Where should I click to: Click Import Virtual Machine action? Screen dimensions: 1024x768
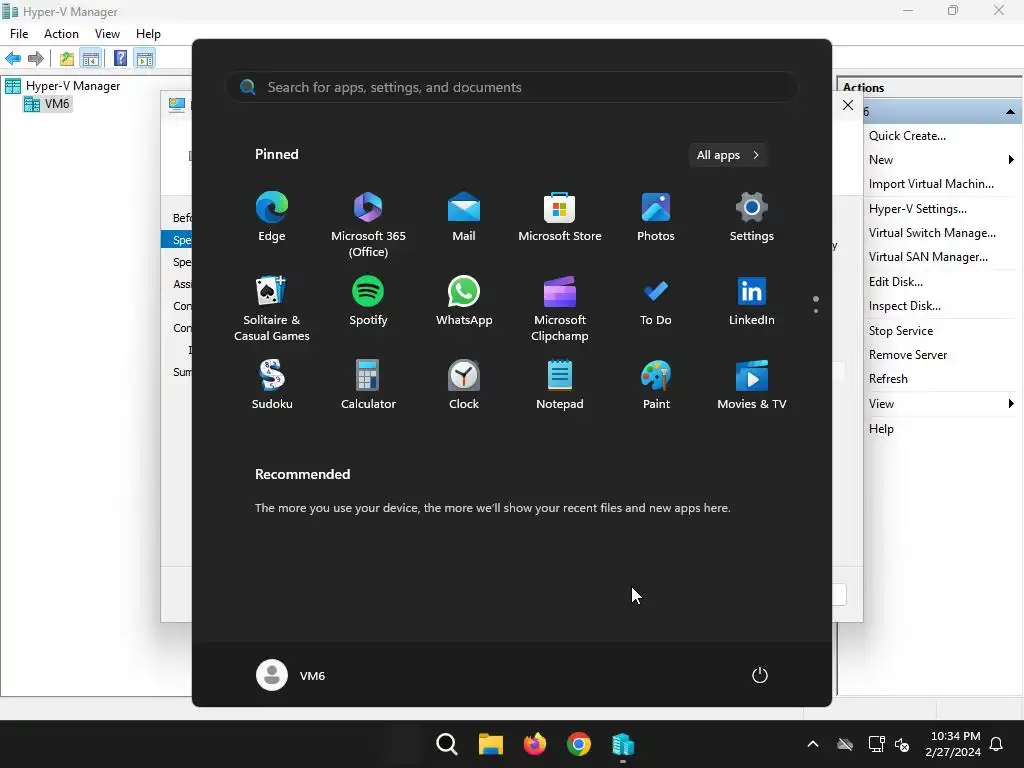pos(931,184)
